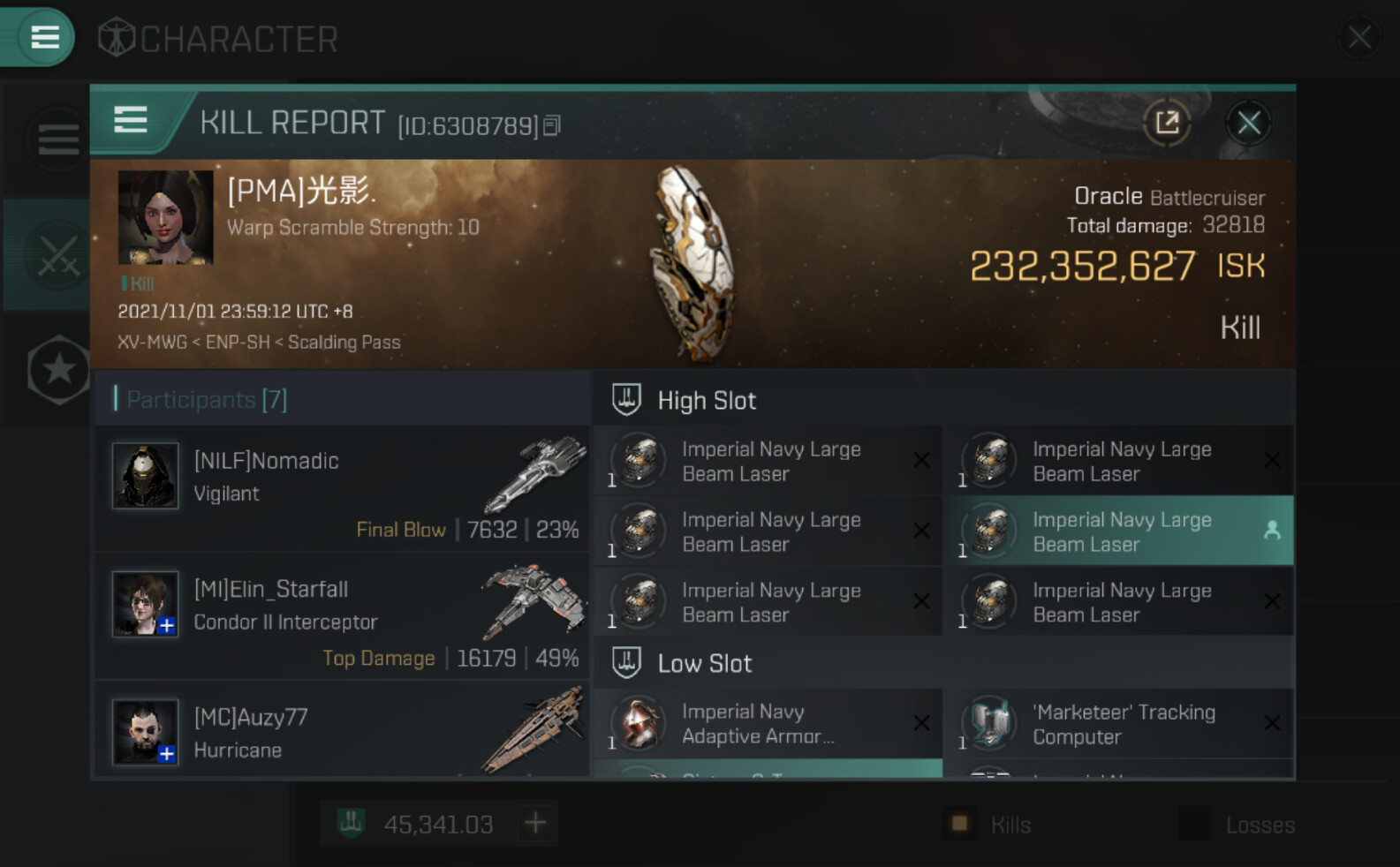Select participant [NILF]Nomadic in Vigilant
Image resolution: width=1400 pixels, height=867 pixels.
tap(342, 489)
